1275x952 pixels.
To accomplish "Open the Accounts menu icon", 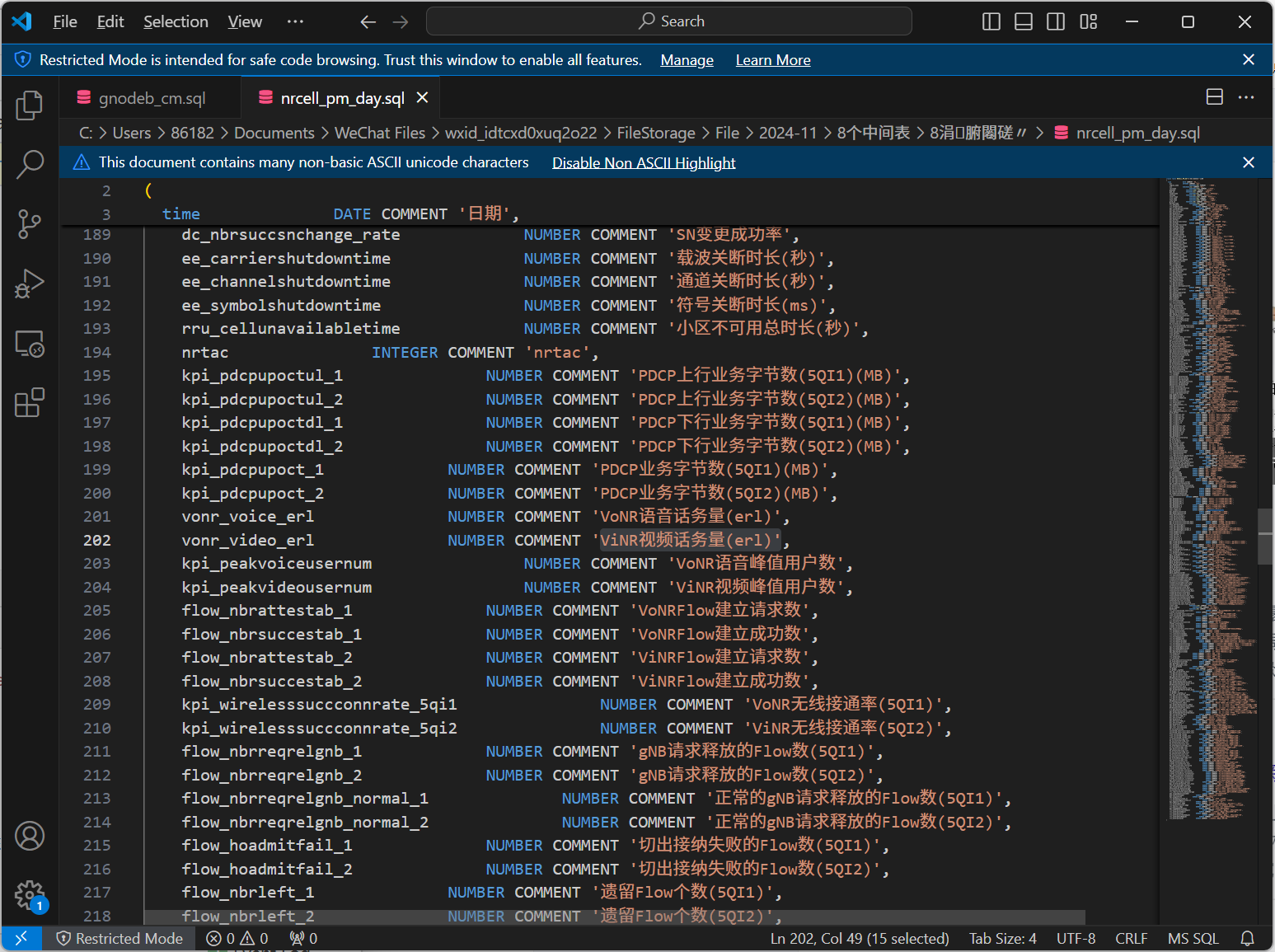I will pos(30,836).
